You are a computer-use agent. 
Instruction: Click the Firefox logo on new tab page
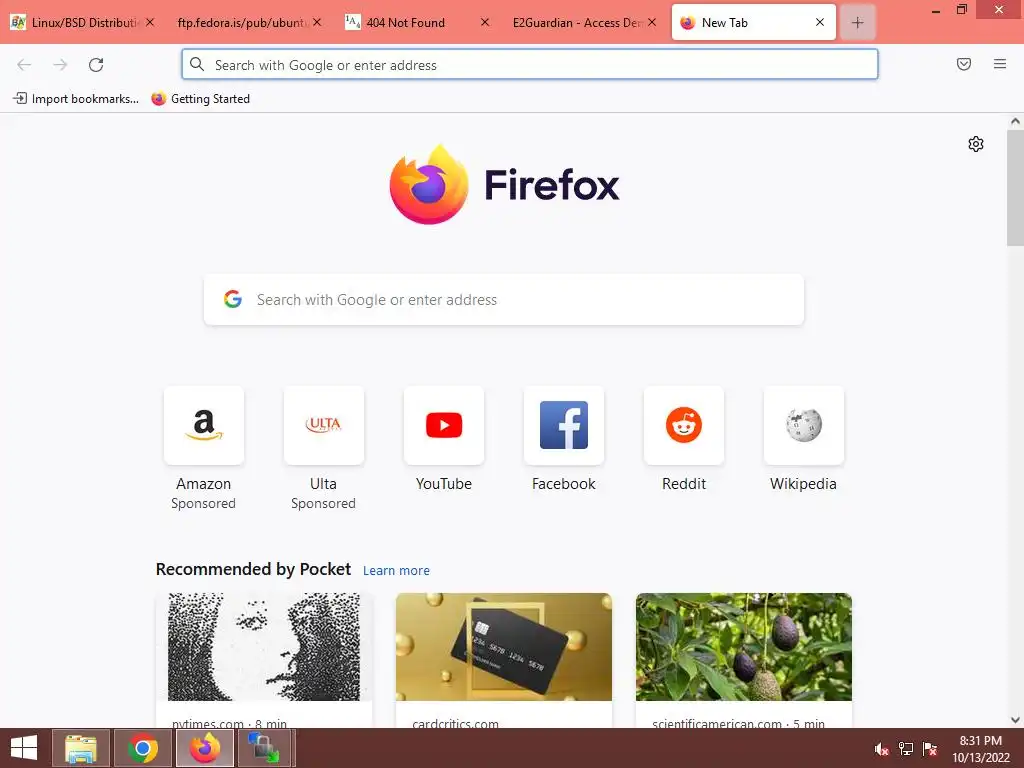tap(504, 184)
